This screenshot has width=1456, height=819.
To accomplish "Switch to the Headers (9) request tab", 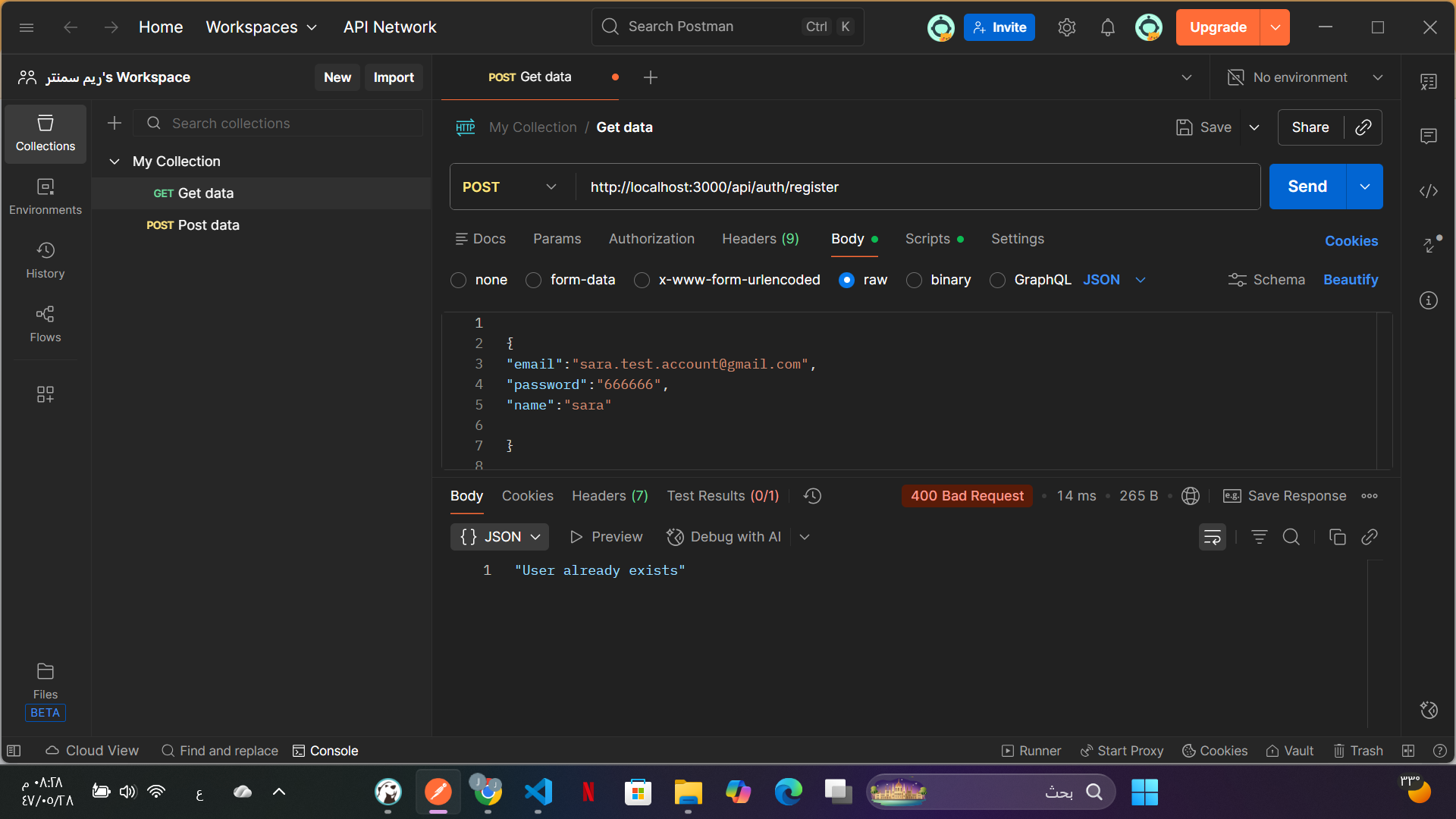I will coord(760,239).
